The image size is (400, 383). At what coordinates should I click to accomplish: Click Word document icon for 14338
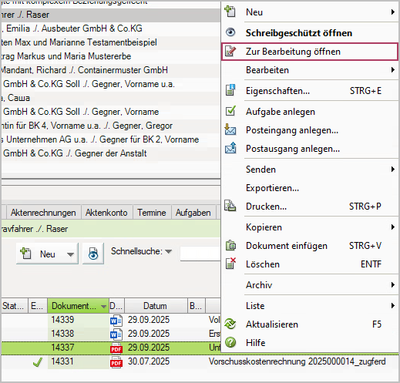pyautogui.click(x=116, y=334)
